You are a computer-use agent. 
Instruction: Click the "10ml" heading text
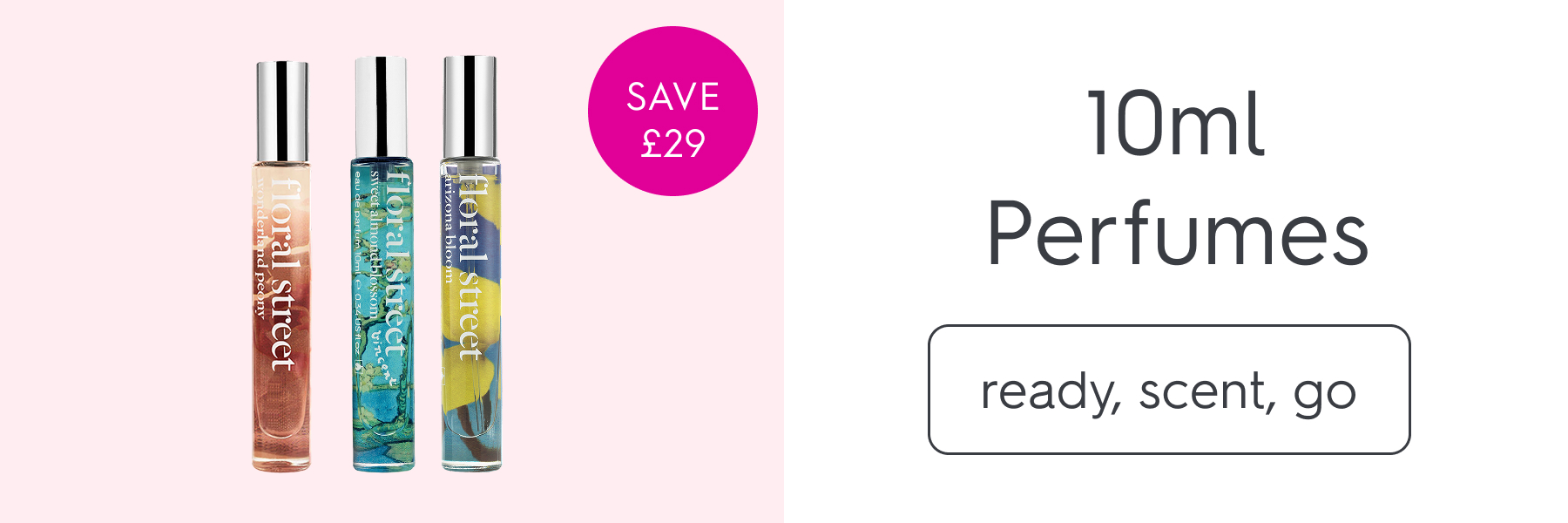[x=1176, y=124]
